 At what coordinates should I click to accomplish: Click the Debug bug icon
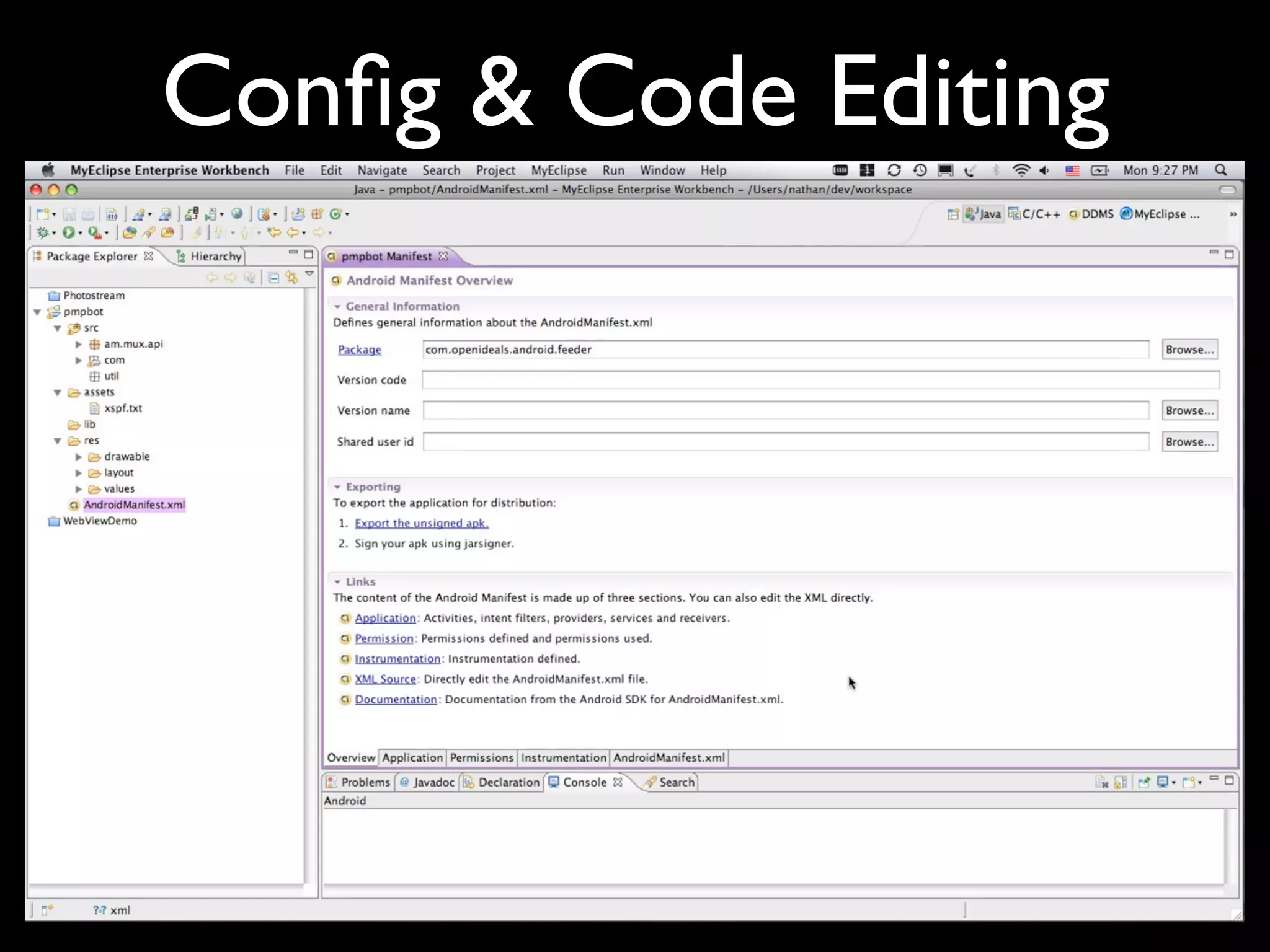click(x=42, y=232)
